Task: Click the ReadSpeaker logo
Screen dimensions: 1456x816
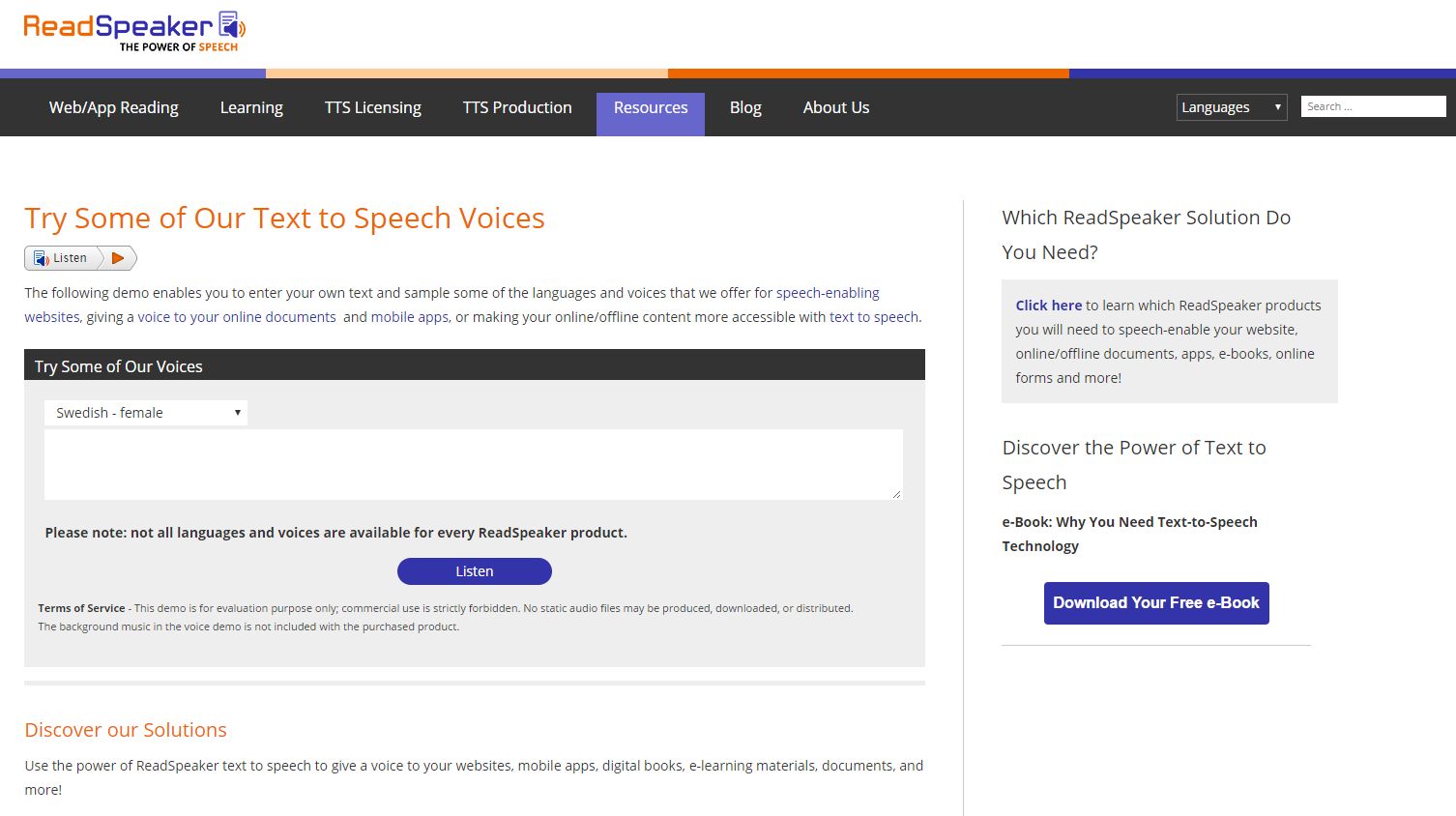Action: [x=134, y=32]
